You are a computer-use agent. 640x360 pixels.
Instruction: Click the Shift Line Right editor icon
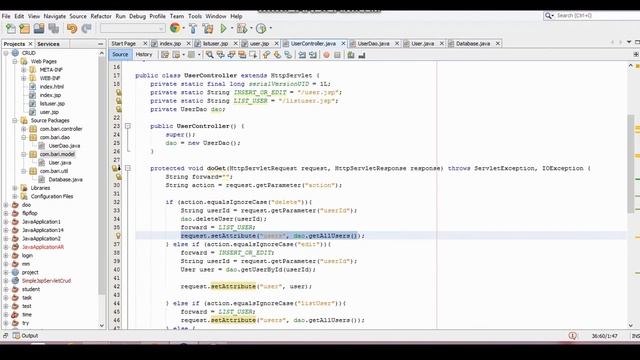pyautogui.click(x=313, y=55)
